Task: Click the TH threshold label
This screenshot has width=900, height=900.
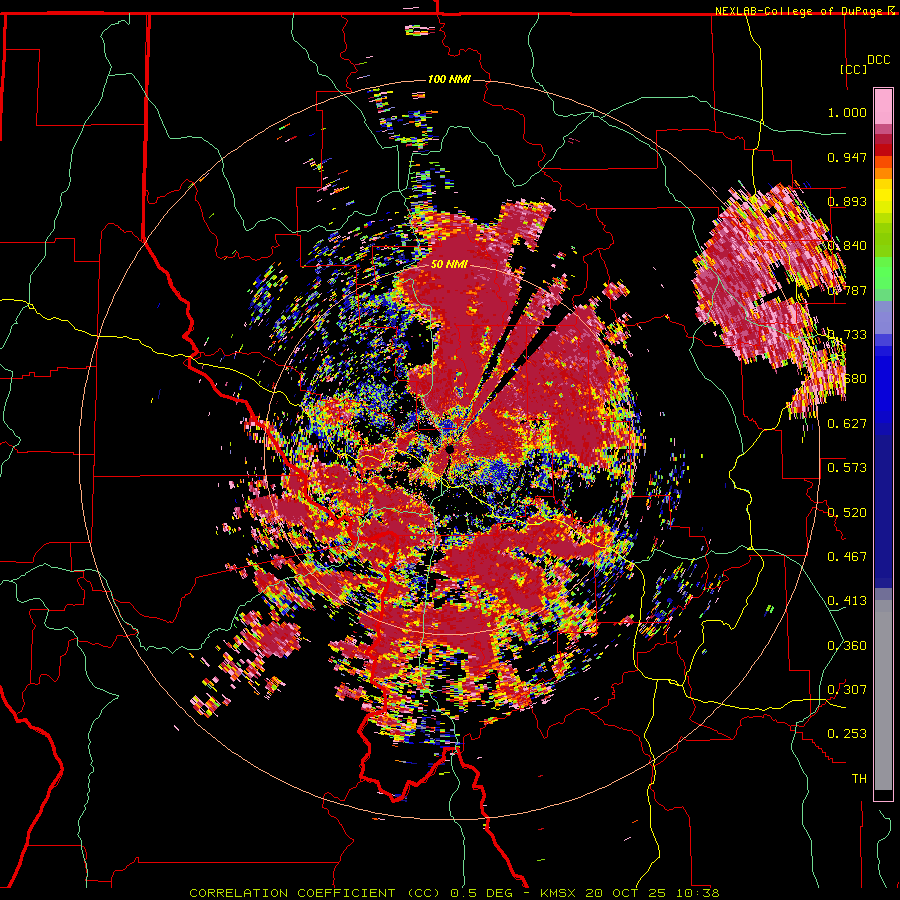Action: [859, 779]
